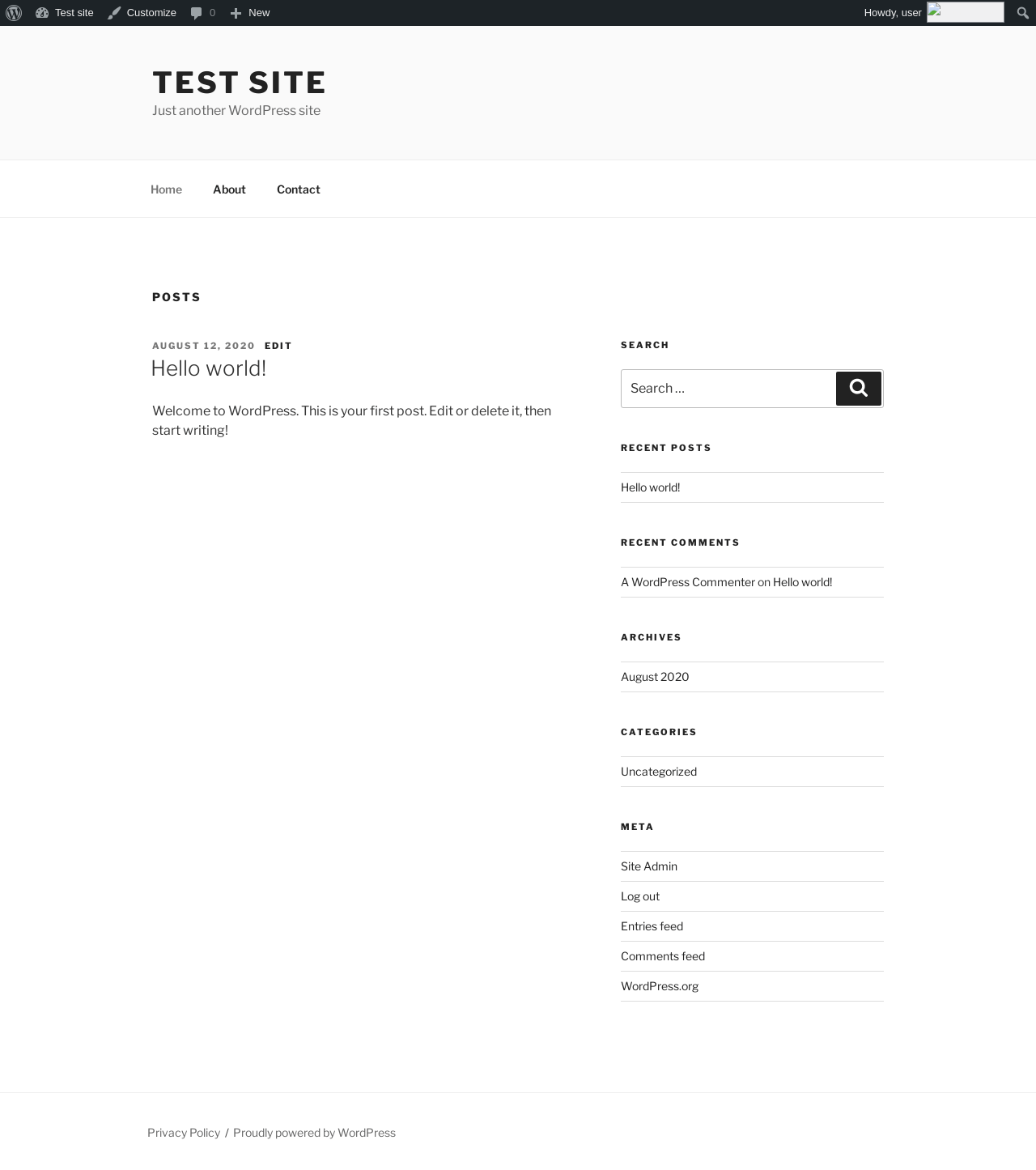Go to the About page

click(229, 189)
